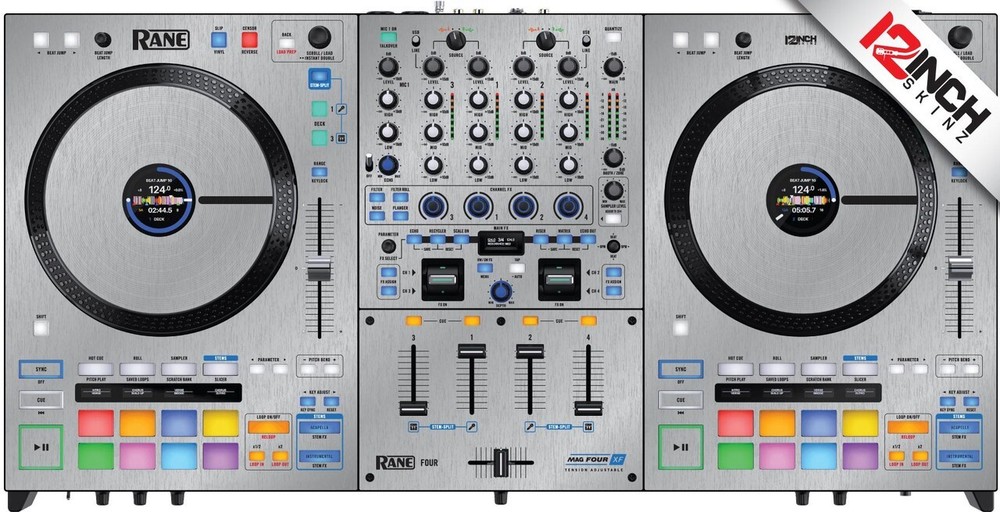Click the vocal microphone icon beside left Deck 1
Image resolution: width=1000 pixels, height=512 pixels.
coord(342,109)
